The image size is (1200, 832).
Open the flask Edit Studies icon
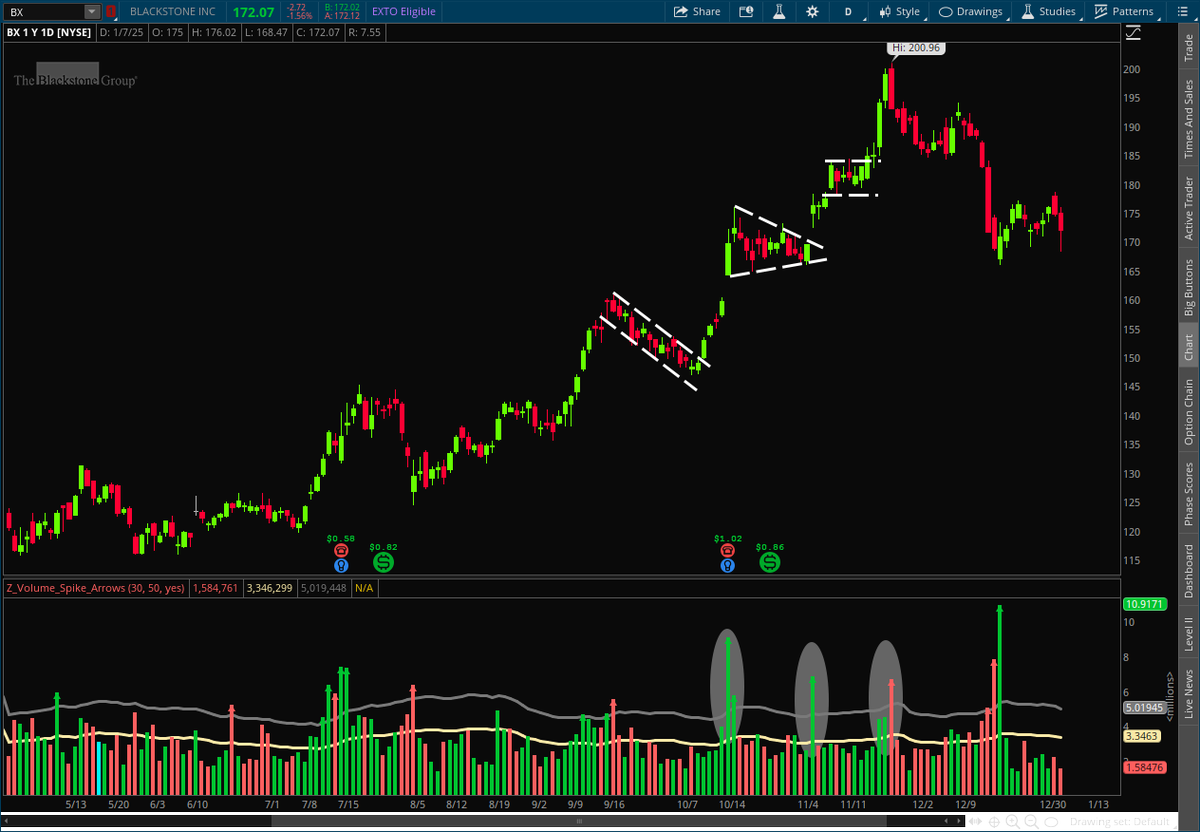(x=778, y=12)
